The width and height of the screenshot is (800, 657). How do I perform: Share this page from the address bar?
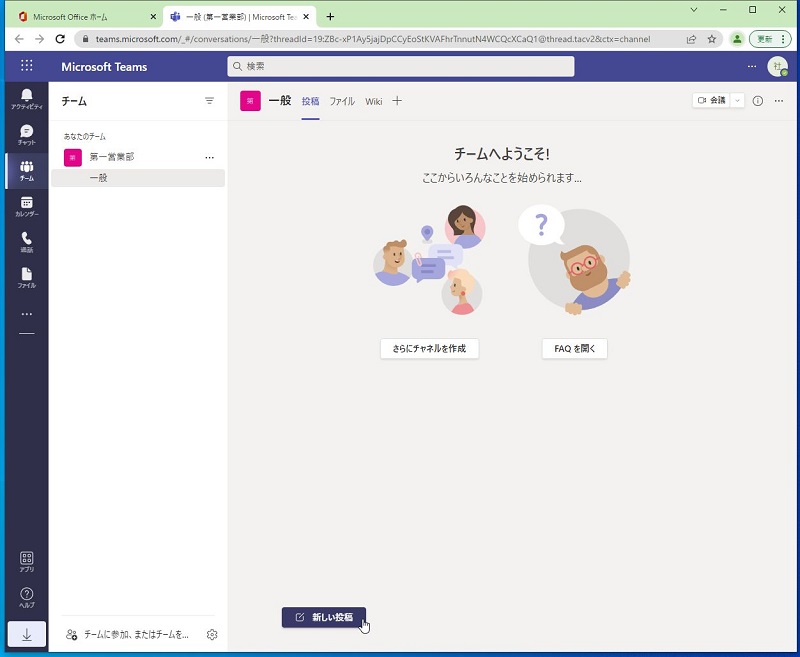point(691,39)
